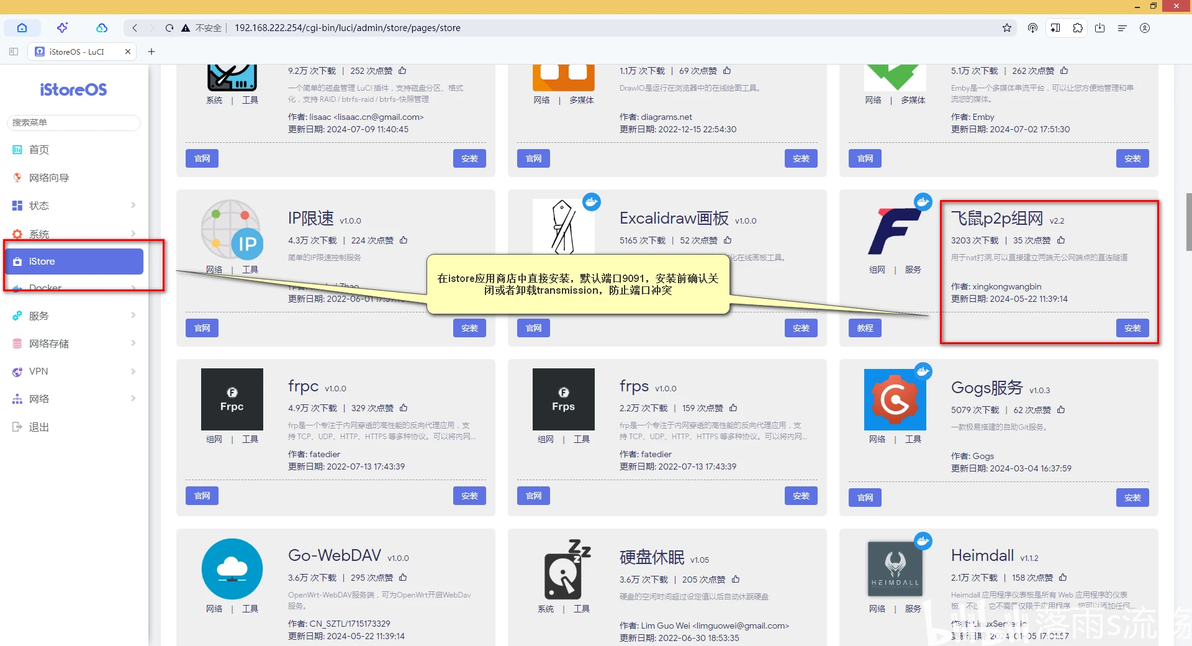1192x646 pixels.
Task: Click the frpc app icon
Action: click(232, 399)
